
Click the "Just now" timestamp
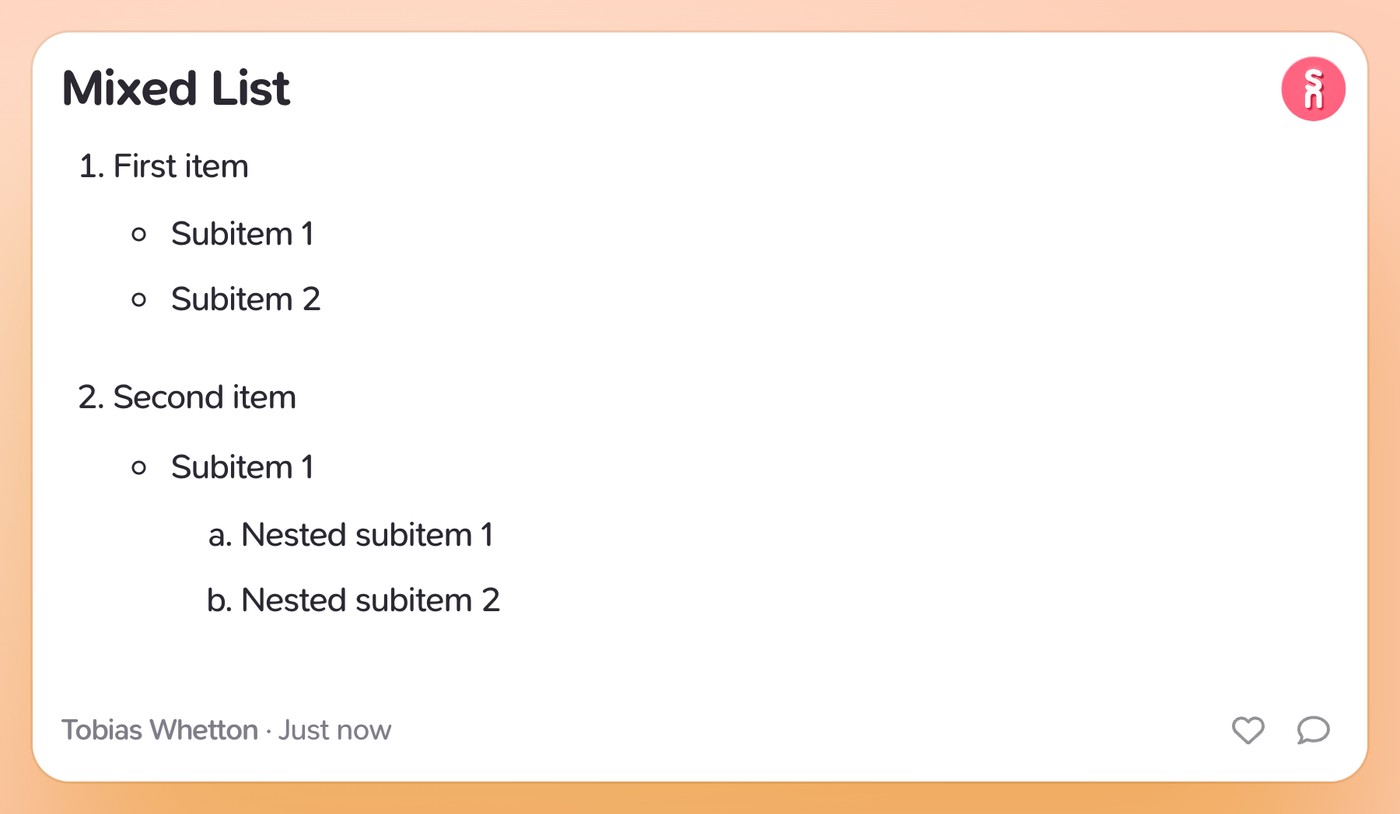point(335,730)
